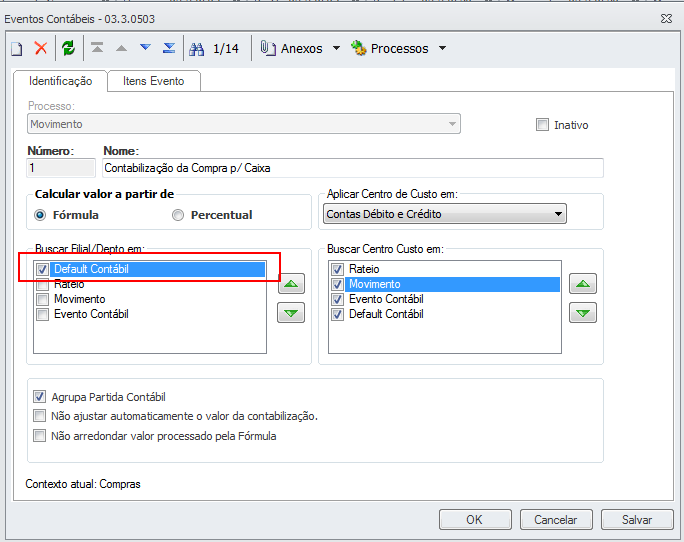This screenshot has width=684, height=542.
Task: Select Evento Contábil text in Filial/Depto list
Action: 91,314
